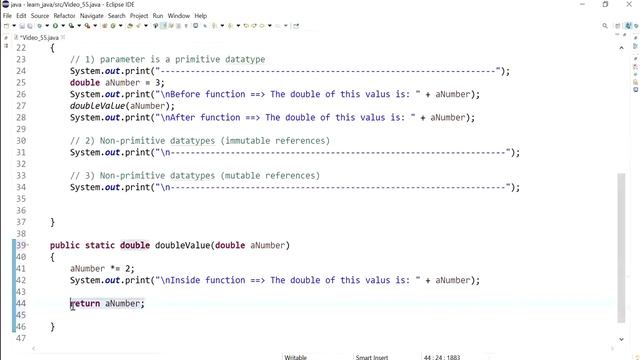The width and height of the screenshot is (640, 360).
Task: Click the scroll up arrow of the editor
Action: tap(621, 48)
